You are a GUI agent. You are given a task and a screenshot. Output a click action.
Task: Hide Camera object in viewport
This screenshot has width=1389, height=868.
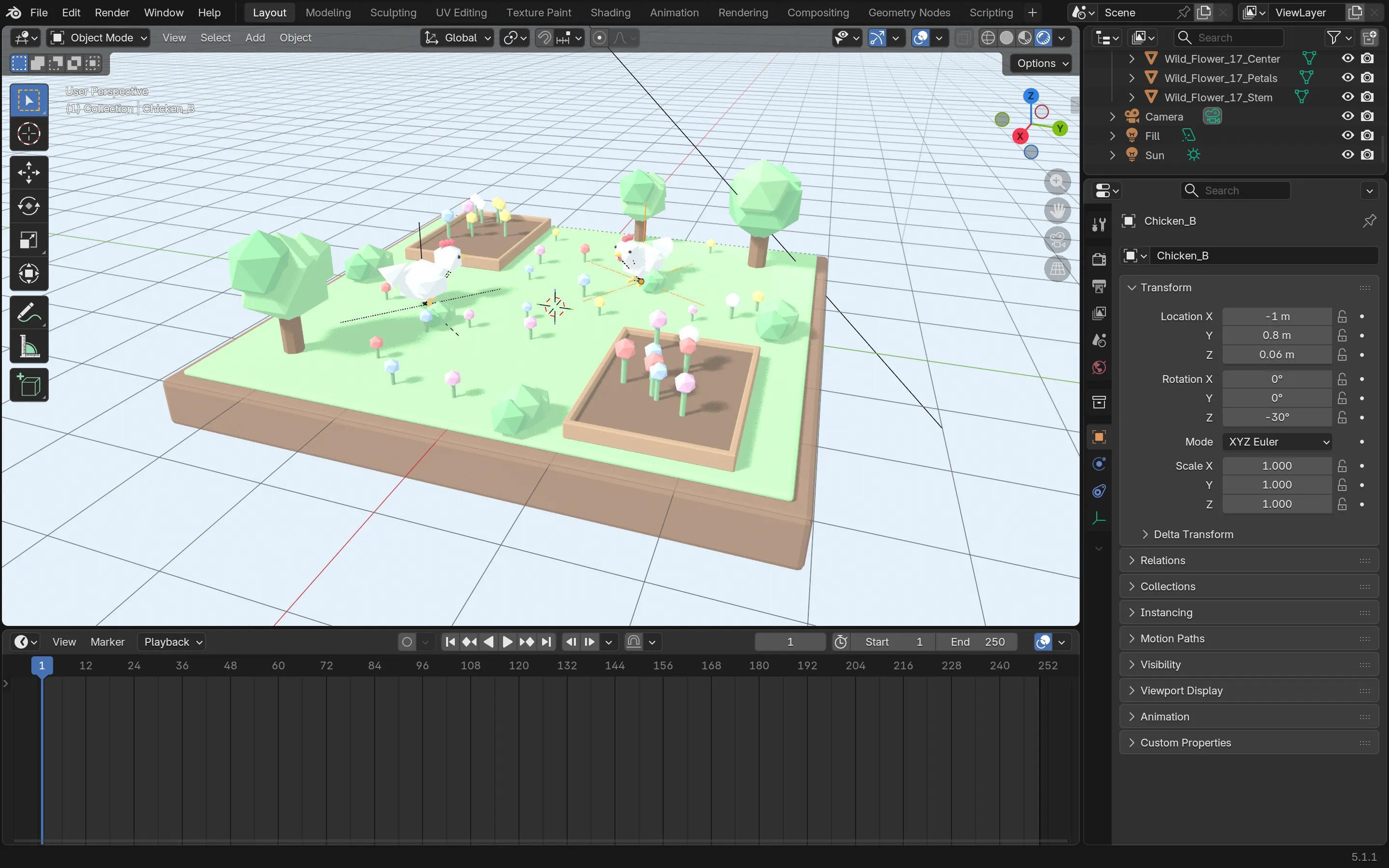pos(1347,116)
